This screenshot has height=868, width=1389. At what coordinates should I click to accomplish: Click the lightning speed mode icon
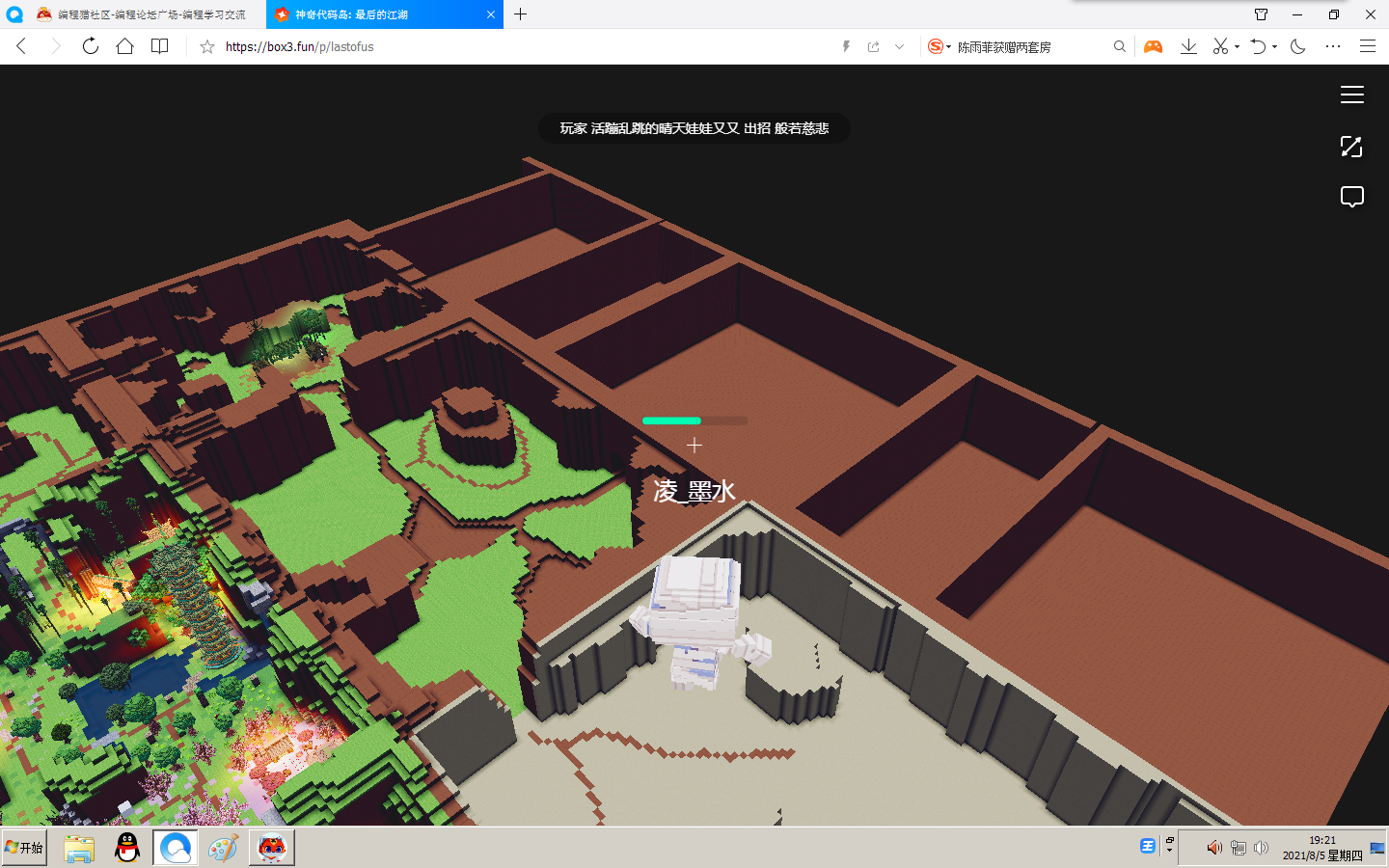pyautogui.click(x=846, y=46)
